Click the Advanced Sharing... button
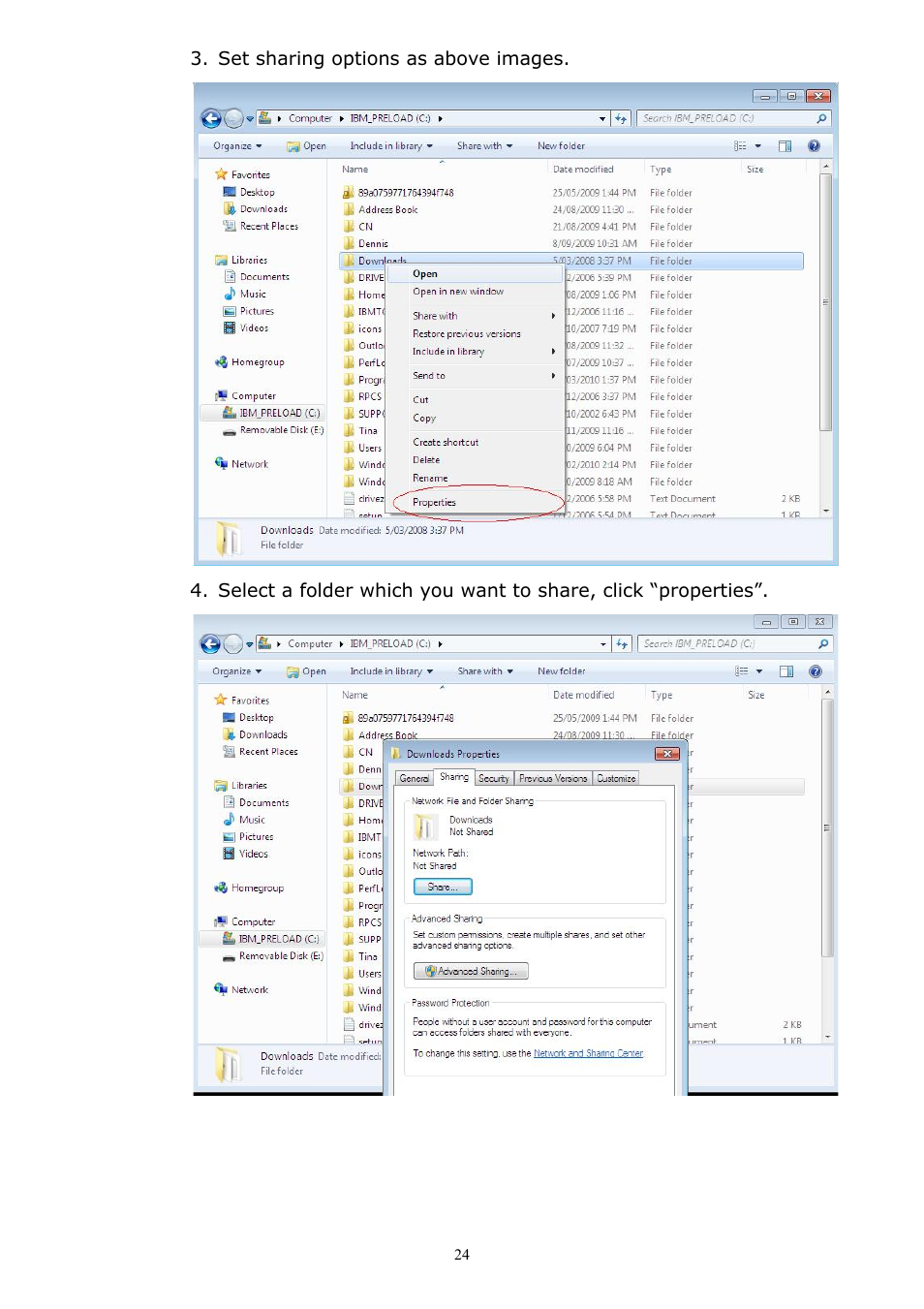924x1309 pixels. [471, 971]
